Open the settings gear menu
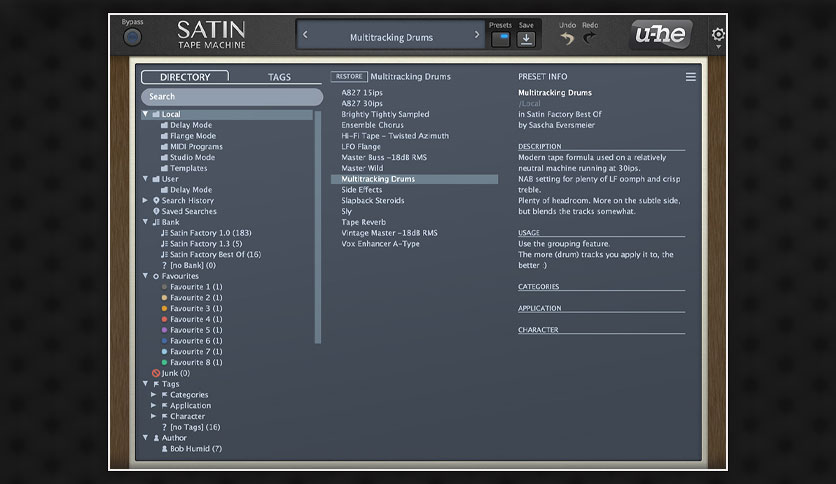Viewport: 836px width, 484px height. (718, 35)
